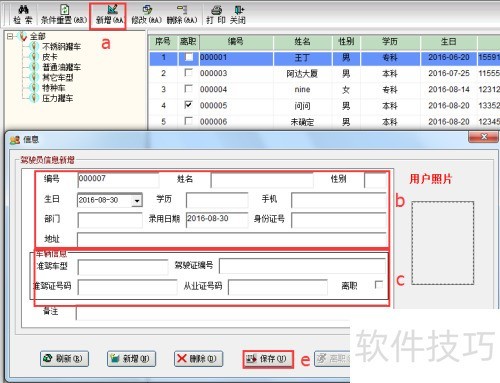Collapse the 全部 tree root

coord(10,36)
